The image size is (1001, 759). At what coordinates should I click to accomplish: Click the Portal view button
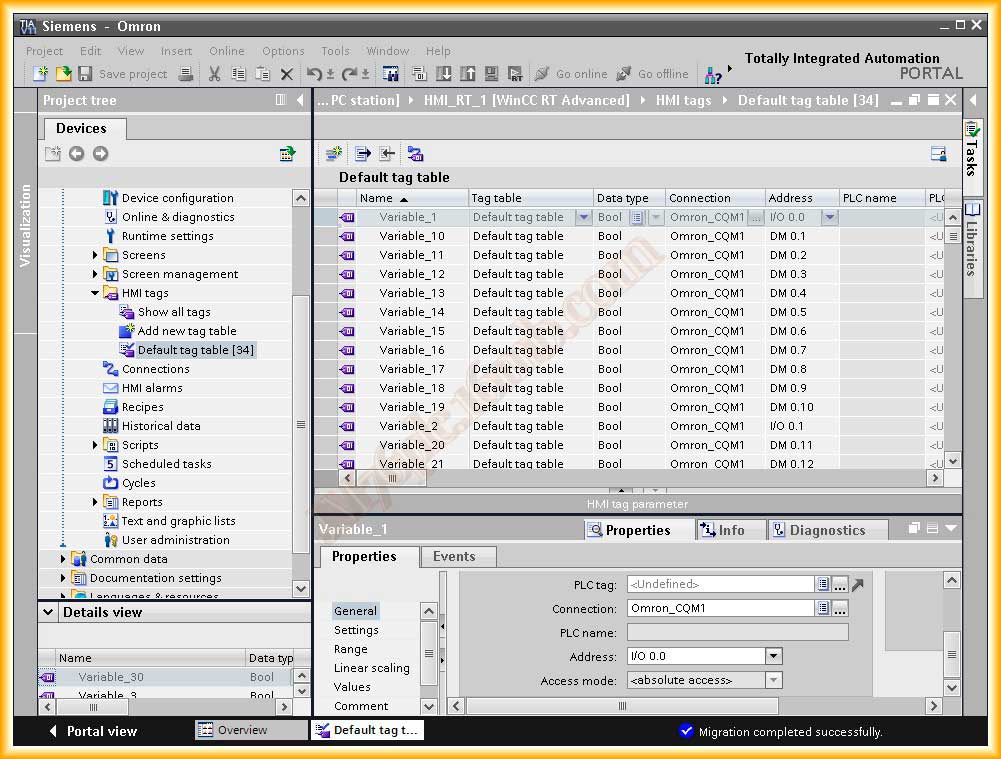92,731
